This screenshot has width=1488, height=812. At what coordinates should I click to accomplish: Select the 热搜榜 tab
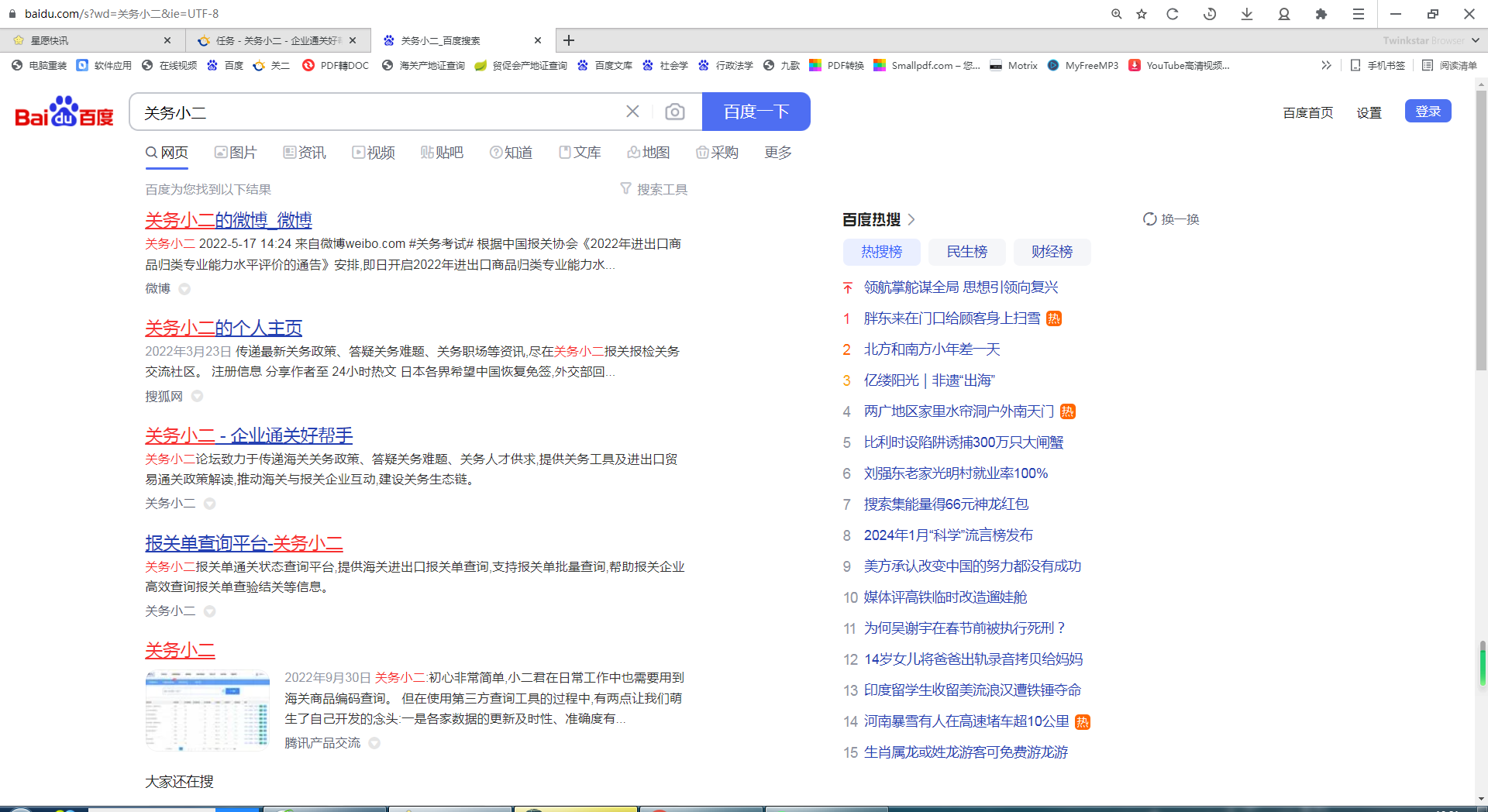tap(882, 252)
